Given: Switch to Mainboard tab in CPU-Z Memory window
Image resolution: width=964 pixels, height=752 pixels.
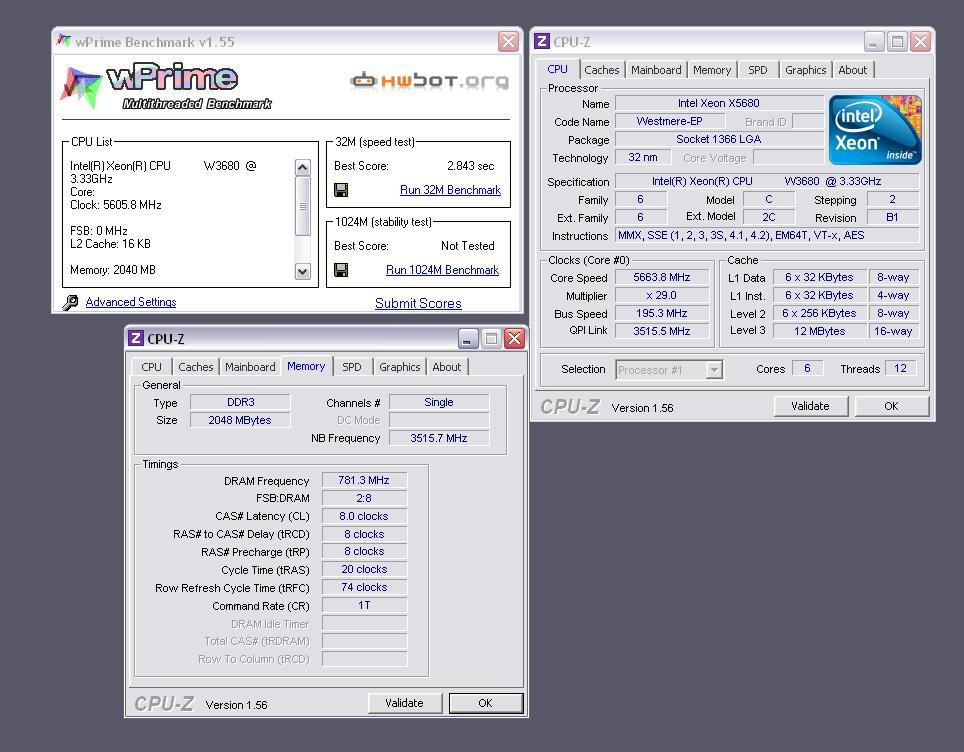Looking at the screenshot, I should (x=250, y=367).
